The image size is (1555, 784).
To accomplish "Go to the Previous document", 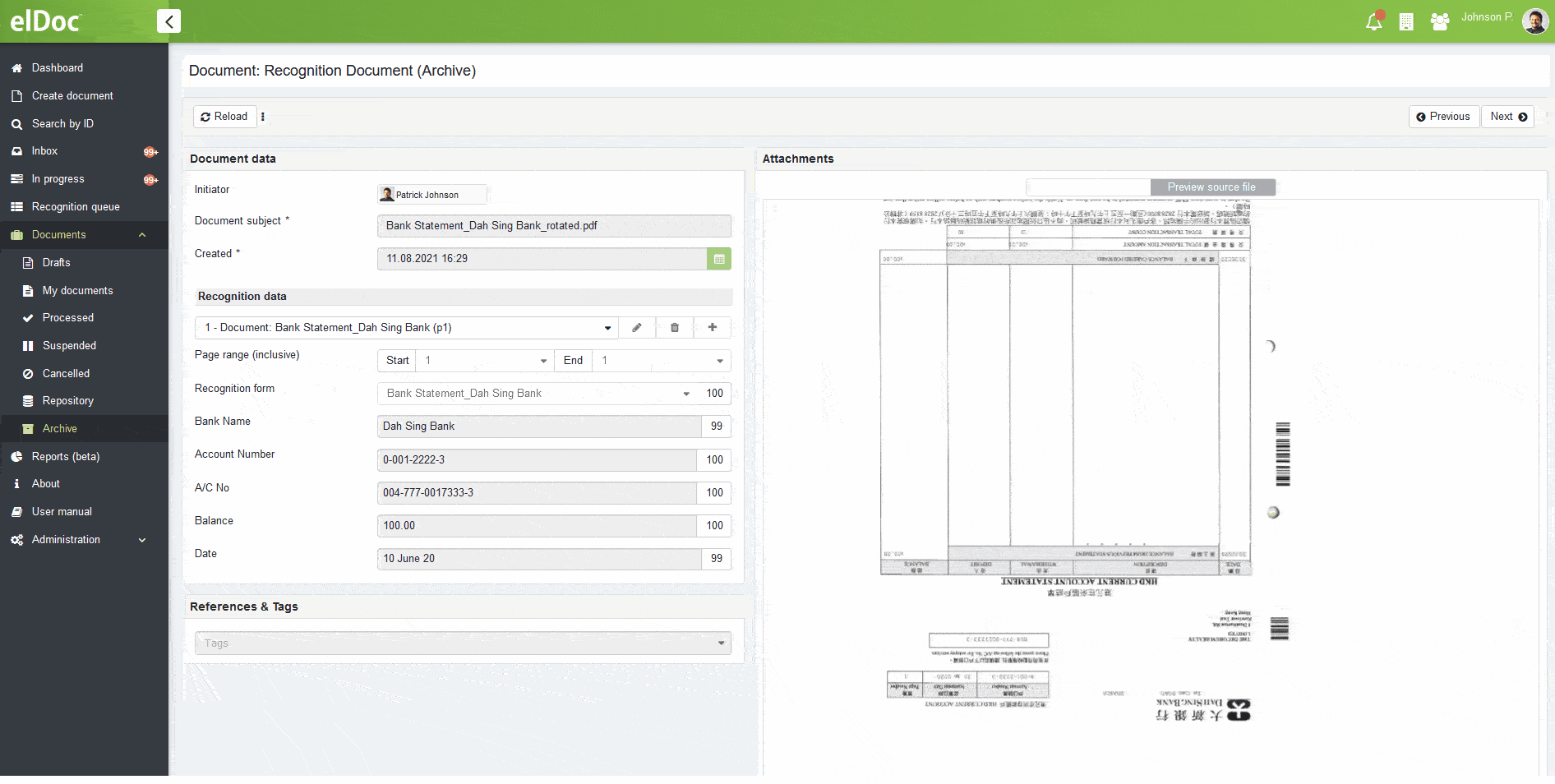I will point(1443,117).
